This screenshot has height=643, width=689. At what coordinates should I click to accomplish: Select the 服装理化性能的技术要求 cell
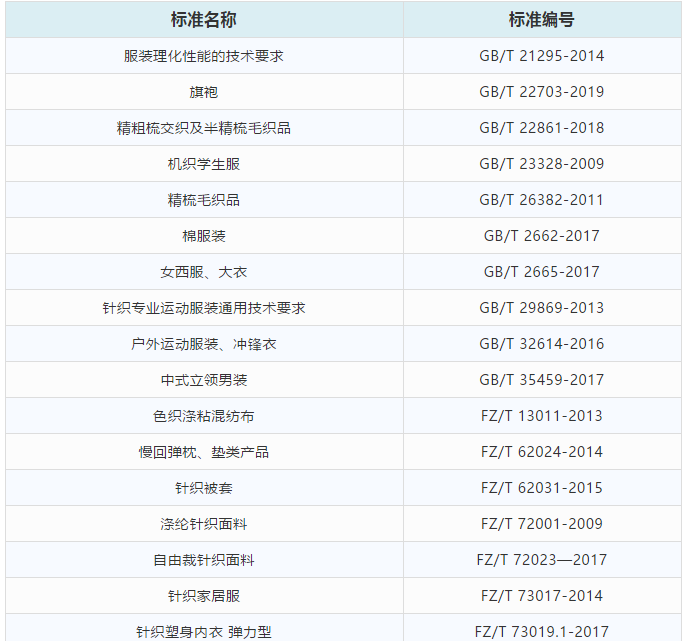(204, 56)
